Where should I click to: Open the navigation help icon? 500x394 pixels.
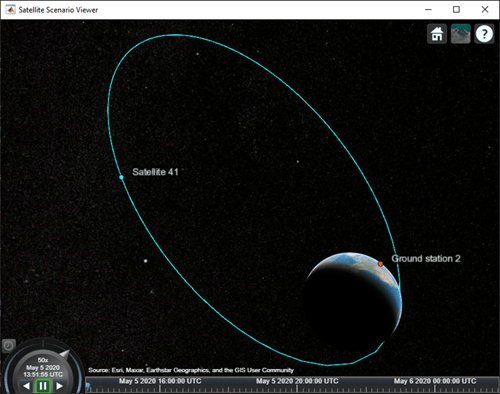point(484,34)
